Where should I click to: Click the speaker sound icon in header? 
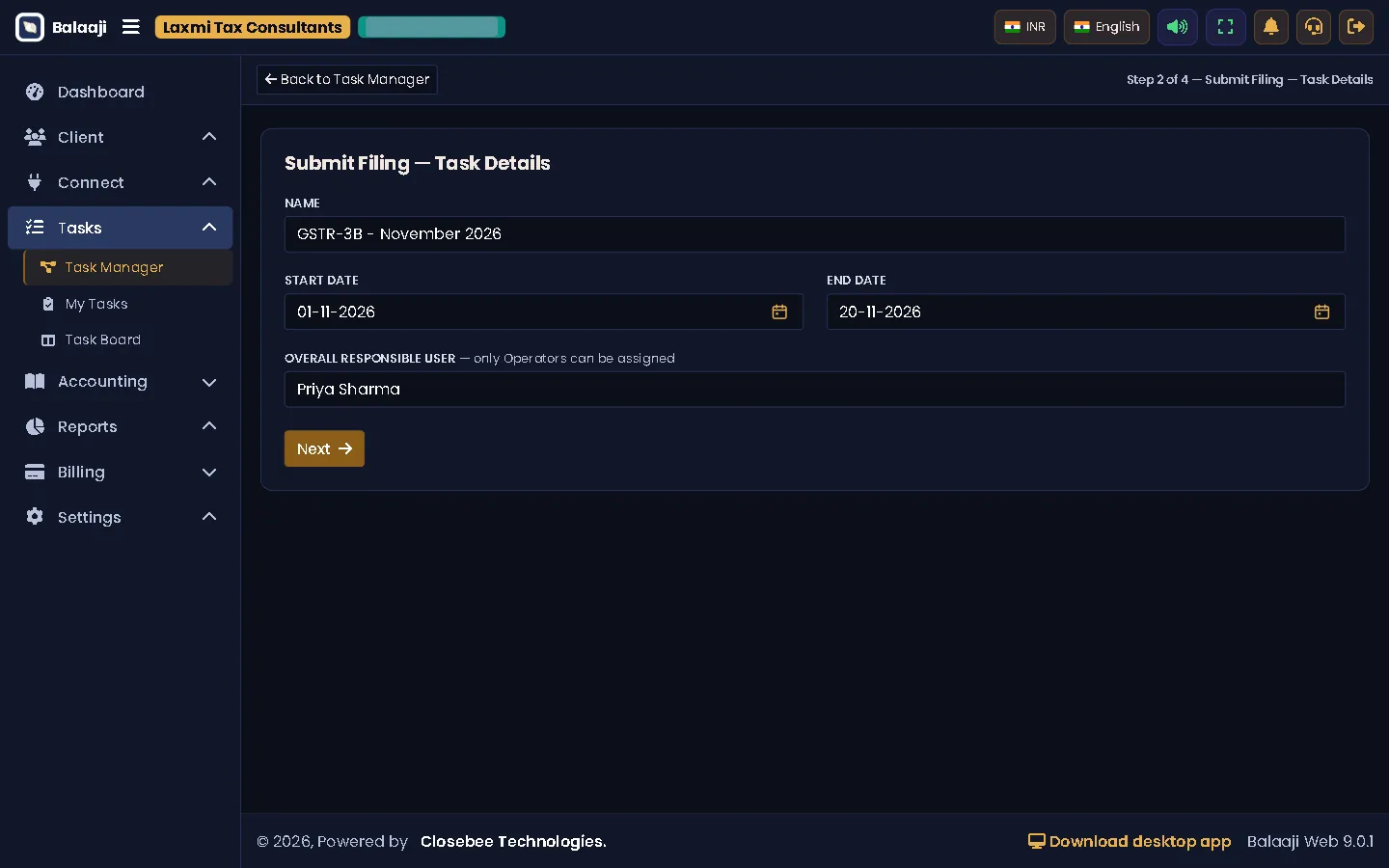pos(1178,27)
